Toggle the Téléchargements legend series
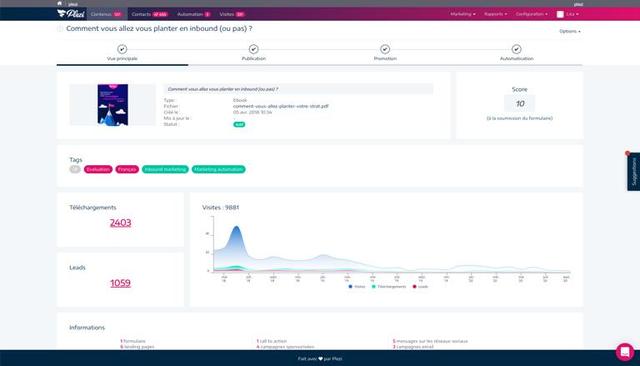This screenshot has width=640, height=366. 389,286
